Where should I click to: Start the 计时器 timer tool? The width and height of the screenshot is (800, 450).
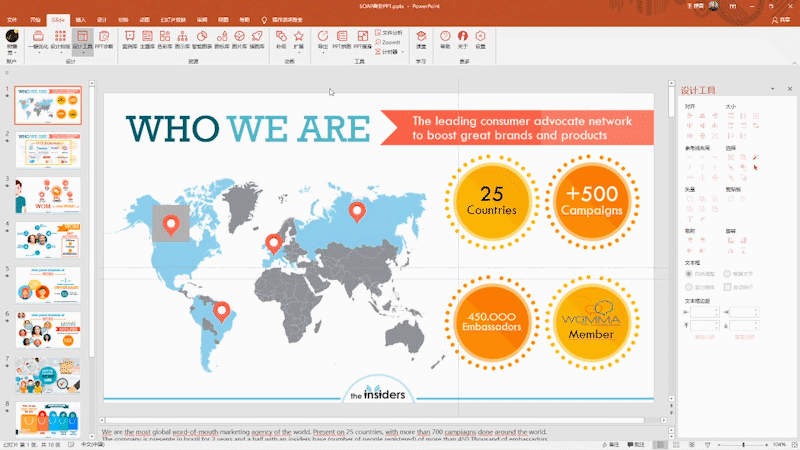tap(386, 52)
